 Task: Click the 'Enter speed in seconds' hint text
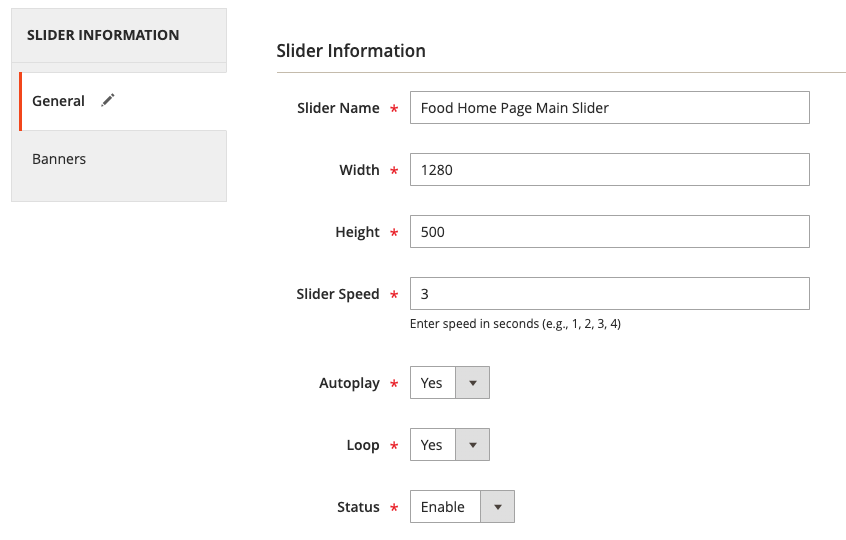tap(515, 324)
